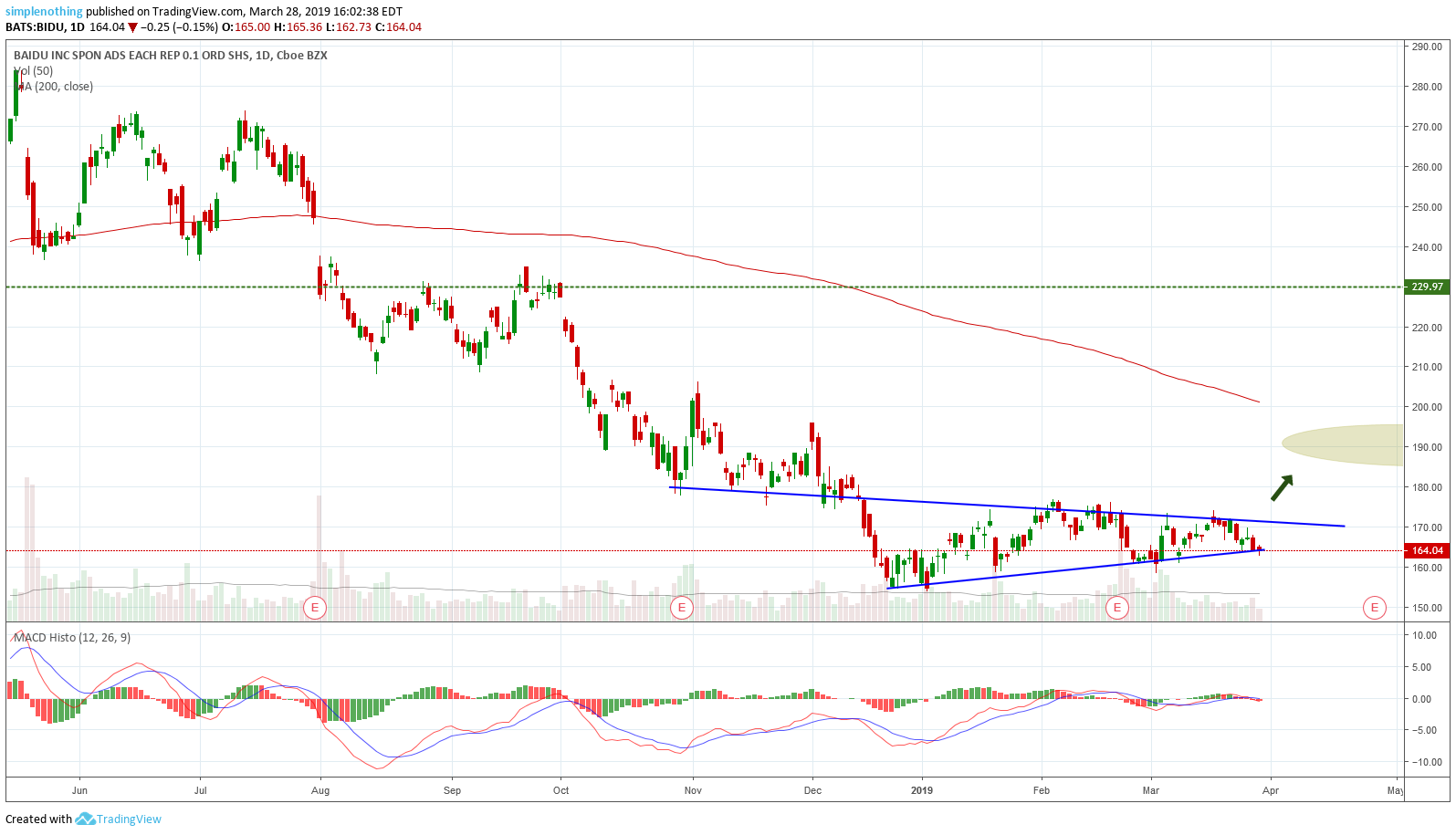
Task: Click the Feb label on time axis
Action: tap(1042, 790)
